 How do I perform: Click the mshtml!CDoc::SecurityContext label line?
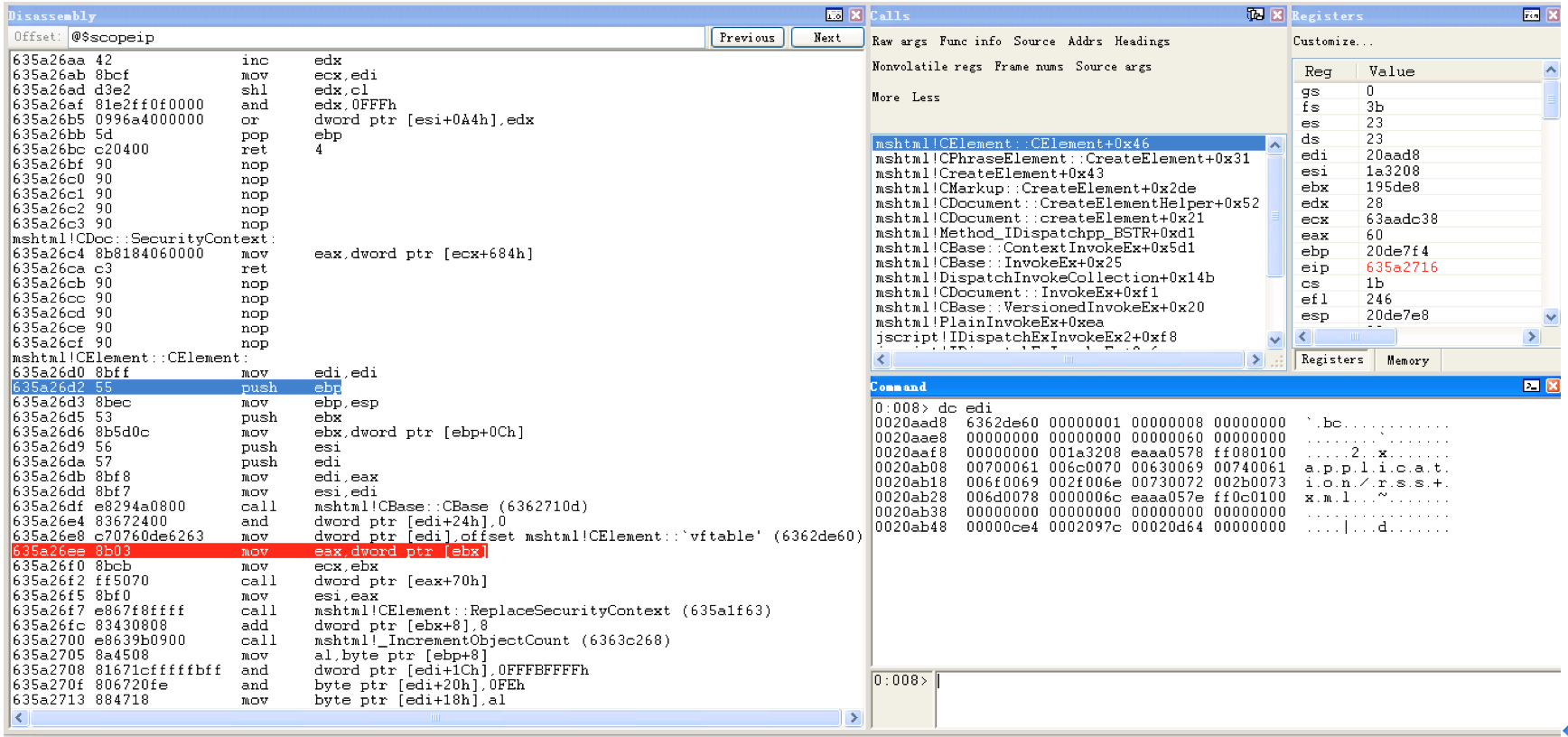pos(145,238)
